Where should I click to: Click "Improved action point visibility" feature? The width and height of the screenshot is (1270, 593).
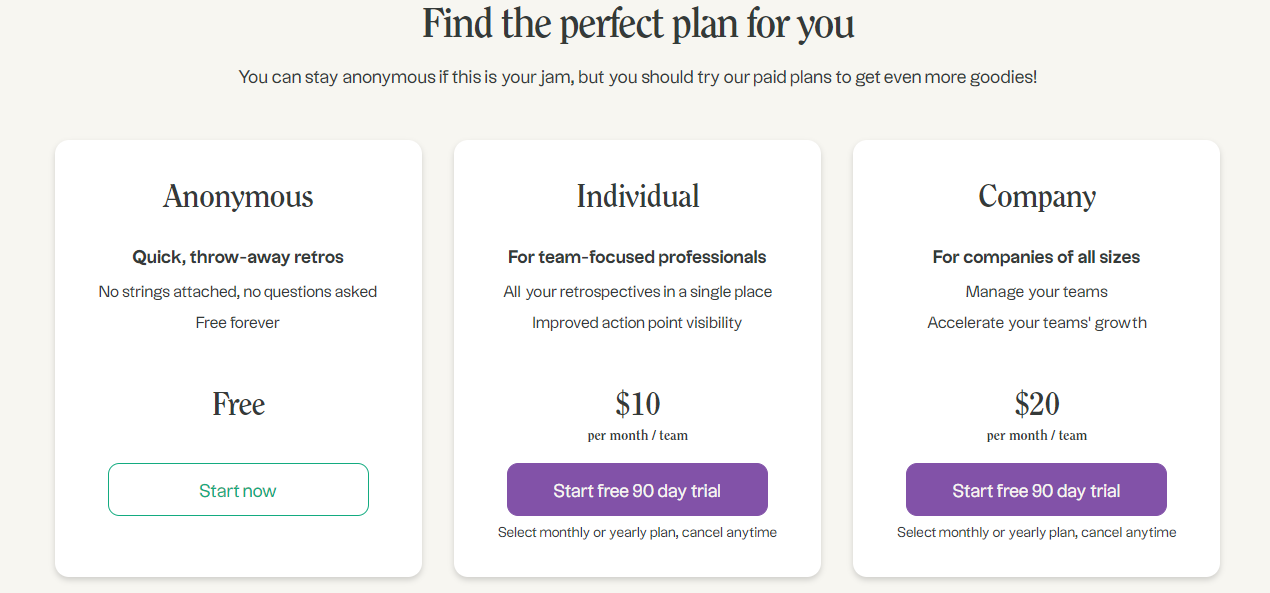[x=637, y=323]
